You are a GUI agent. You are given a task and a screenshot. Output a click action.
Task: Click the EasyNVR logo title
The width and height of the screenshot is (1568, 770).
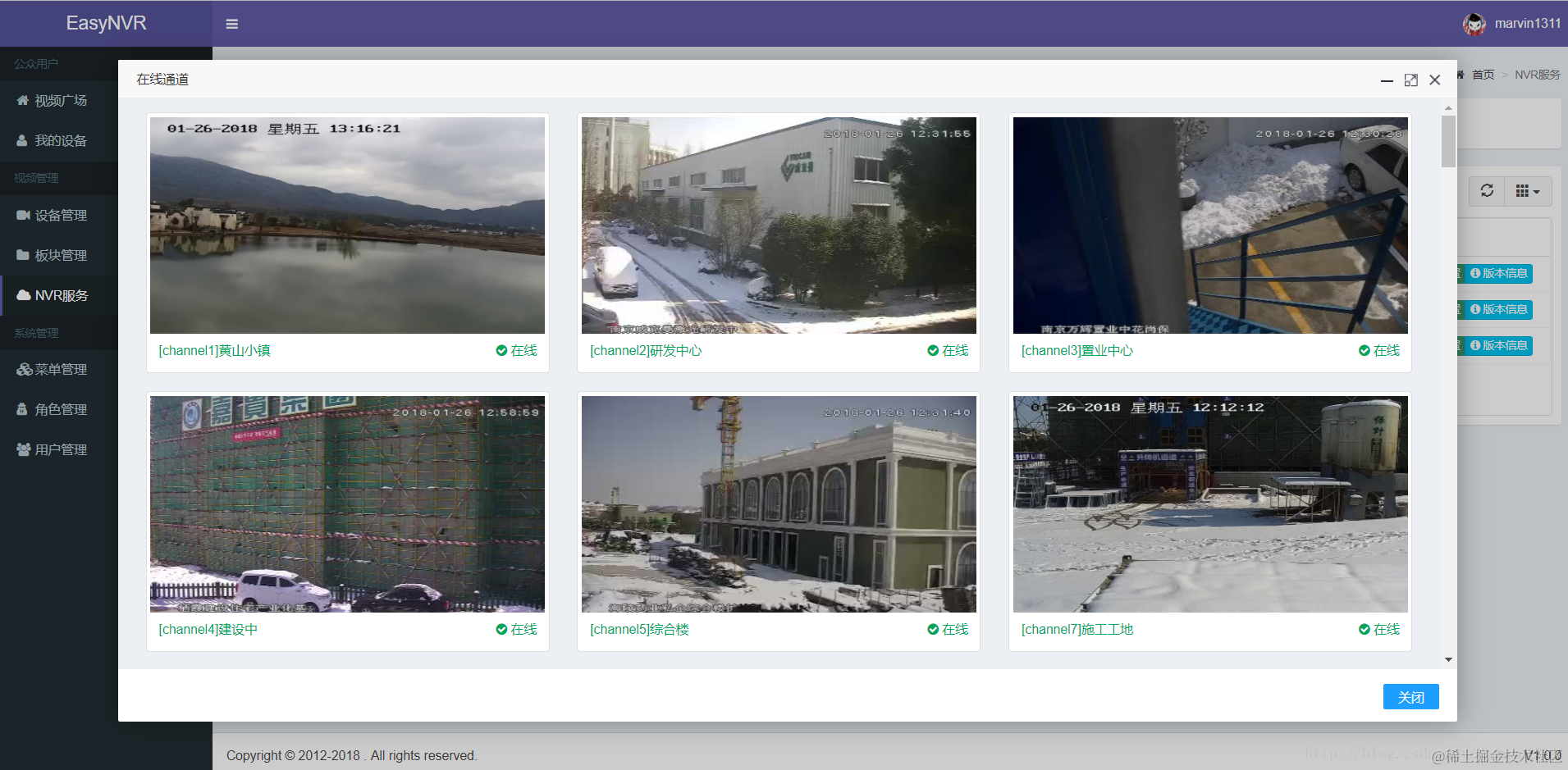[x=106, y=23]
